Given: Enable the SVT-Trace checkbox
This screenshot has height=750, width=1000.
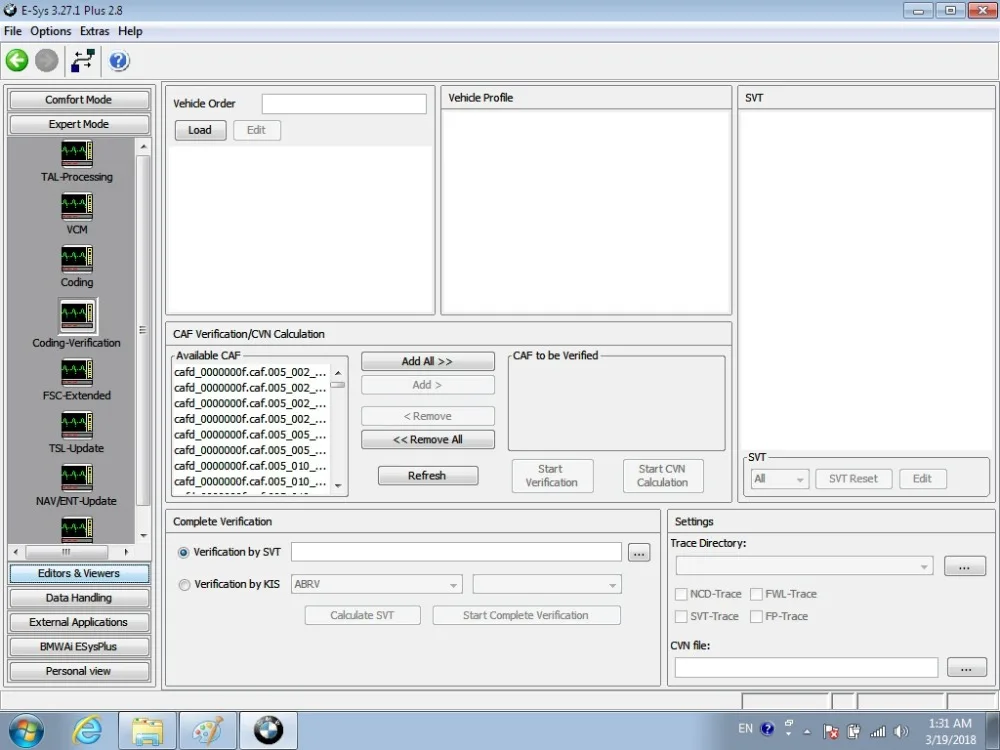Looking at the screenshot, I should click(x=681, y=617).
